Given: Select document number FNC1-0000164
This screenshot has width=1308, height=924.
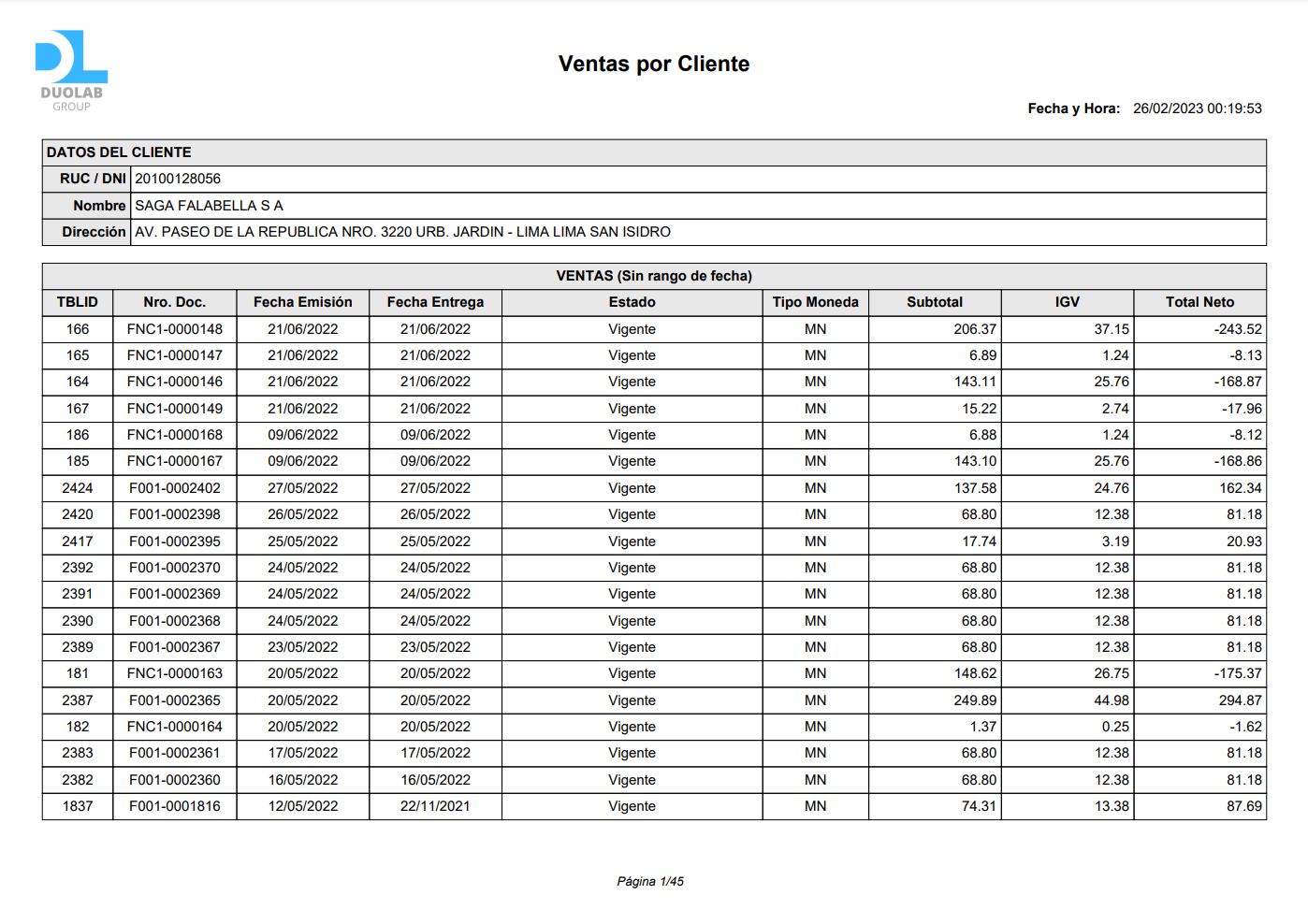Looking at the screenshot, I should pyautogui.click(x=175, y=727).
